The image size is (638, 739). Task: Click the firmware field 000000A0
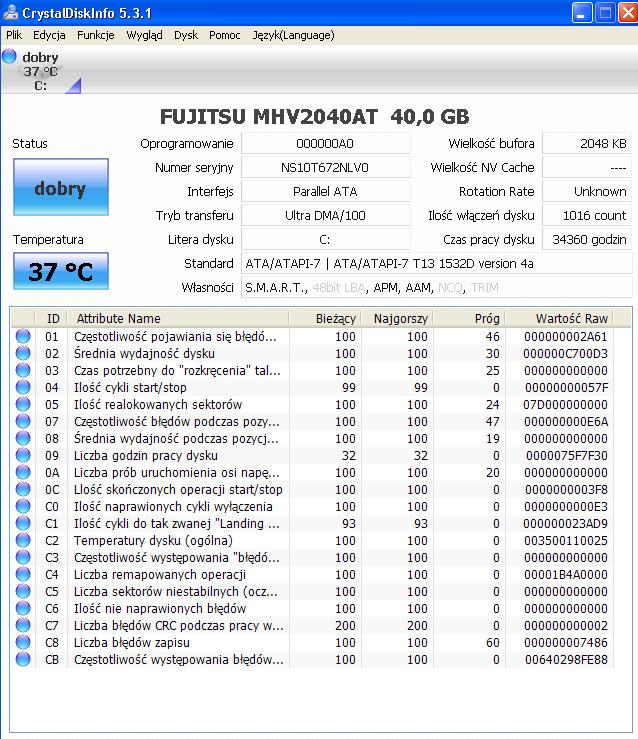325,144
